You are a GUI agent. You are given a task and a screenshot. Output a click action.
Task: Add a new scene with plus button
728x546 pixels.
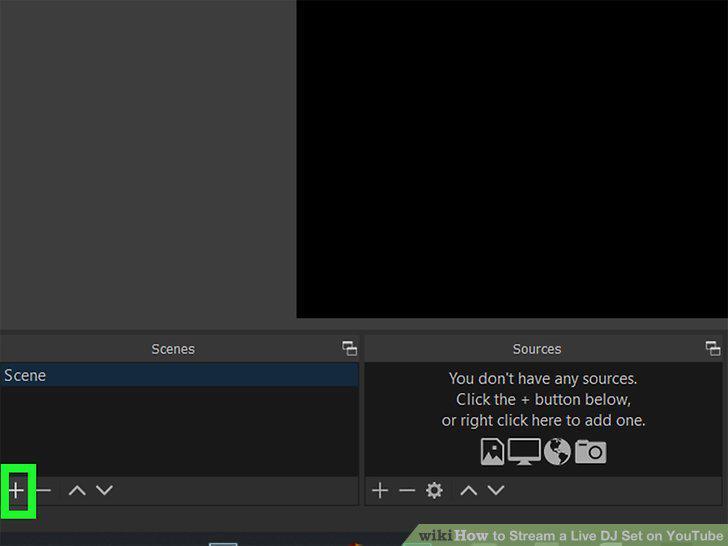tap(16, 490)
